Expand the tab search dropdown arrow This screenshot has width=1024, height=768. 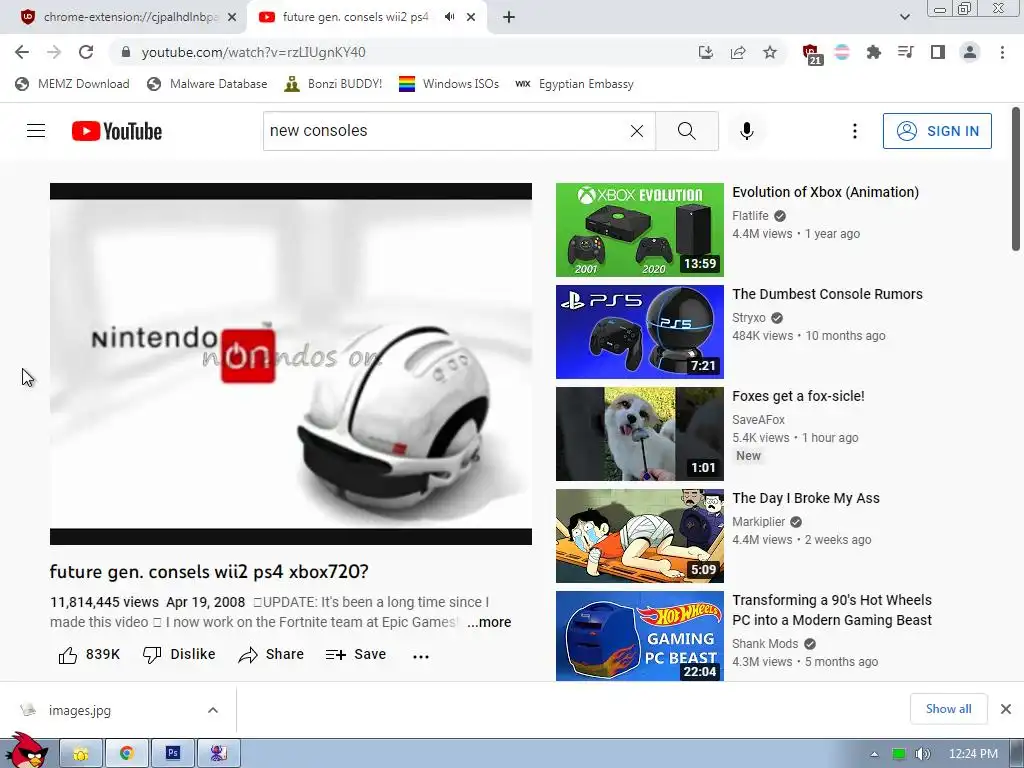click(x=904, y=17)
